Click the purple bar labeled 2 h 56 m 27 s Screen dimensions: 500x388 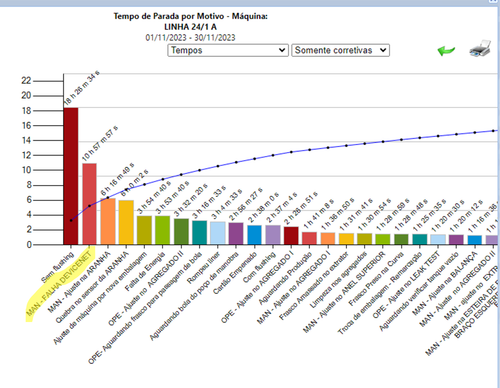[x=236, y=234]
